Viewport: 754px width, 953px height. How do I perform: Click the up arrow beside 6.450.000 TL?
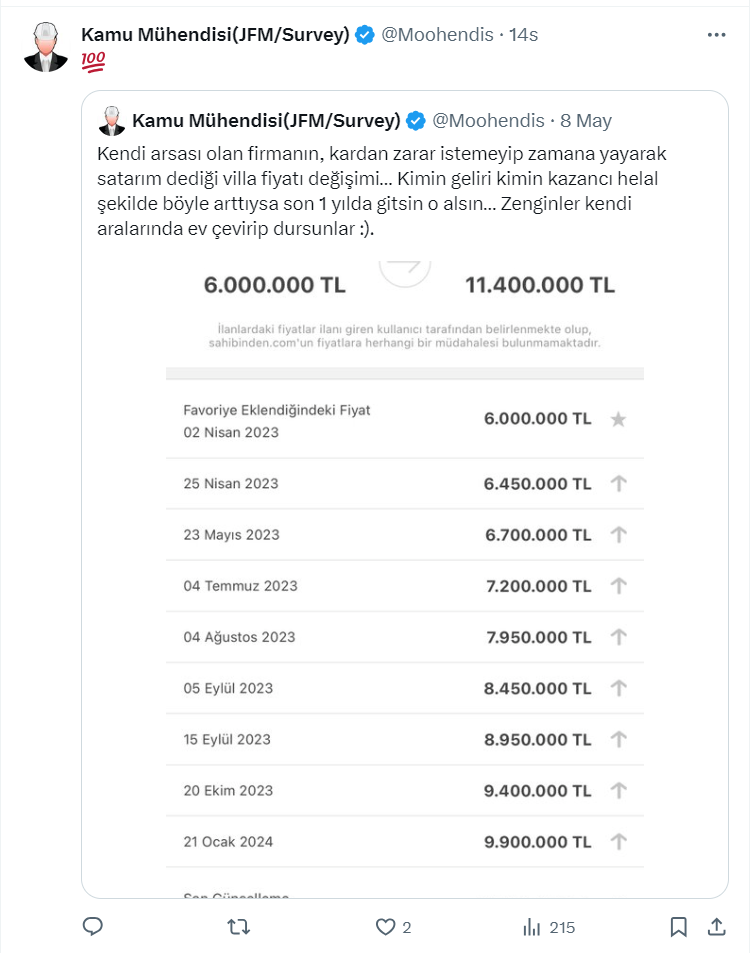[618, 484]
